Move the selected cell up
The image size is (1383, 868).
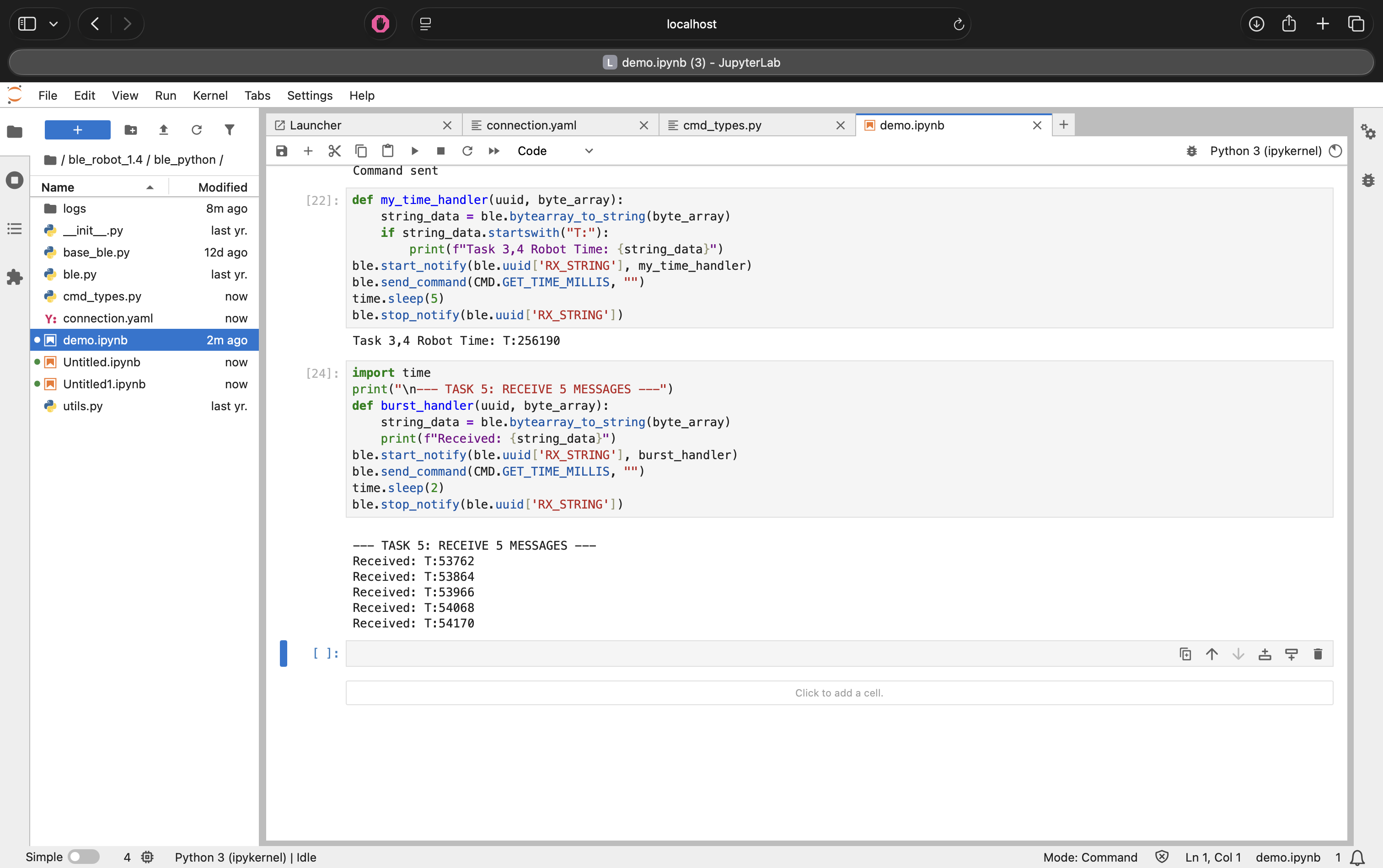[x=1211, y=654]
